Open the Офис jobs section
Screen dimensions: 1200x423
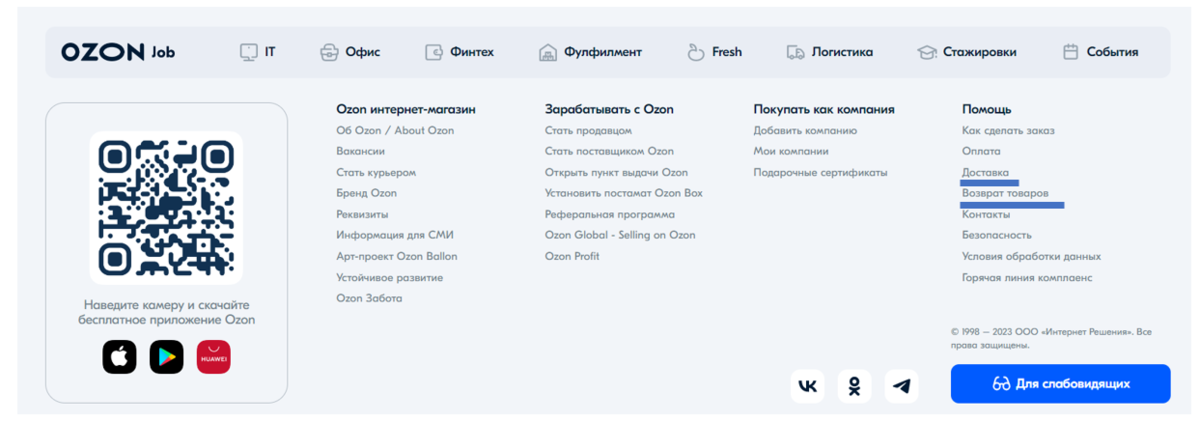(x=350, y=52)
